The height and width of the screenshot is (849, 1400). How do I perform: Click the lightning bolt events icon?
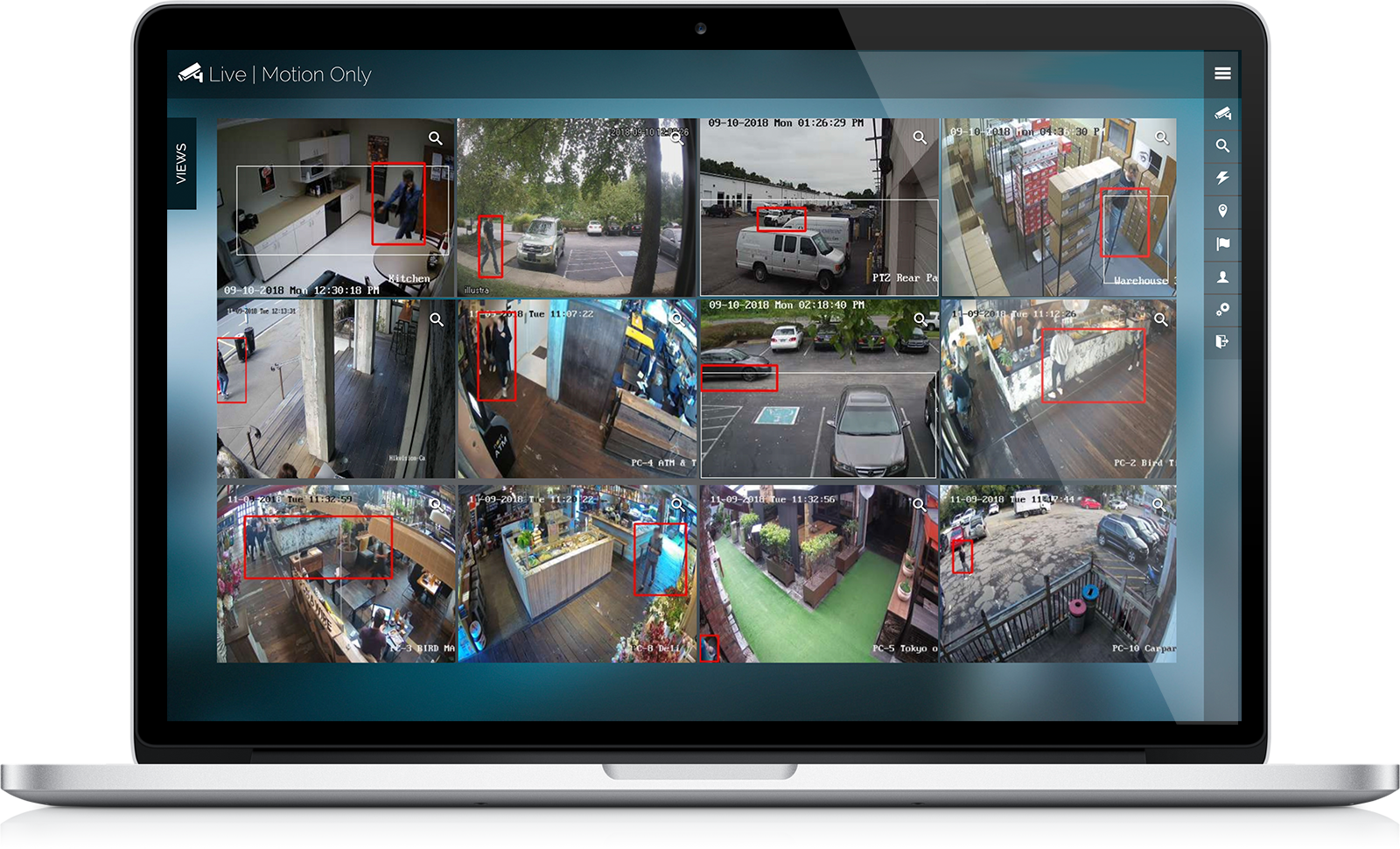pyautogui.click(x=1223, y=179)
